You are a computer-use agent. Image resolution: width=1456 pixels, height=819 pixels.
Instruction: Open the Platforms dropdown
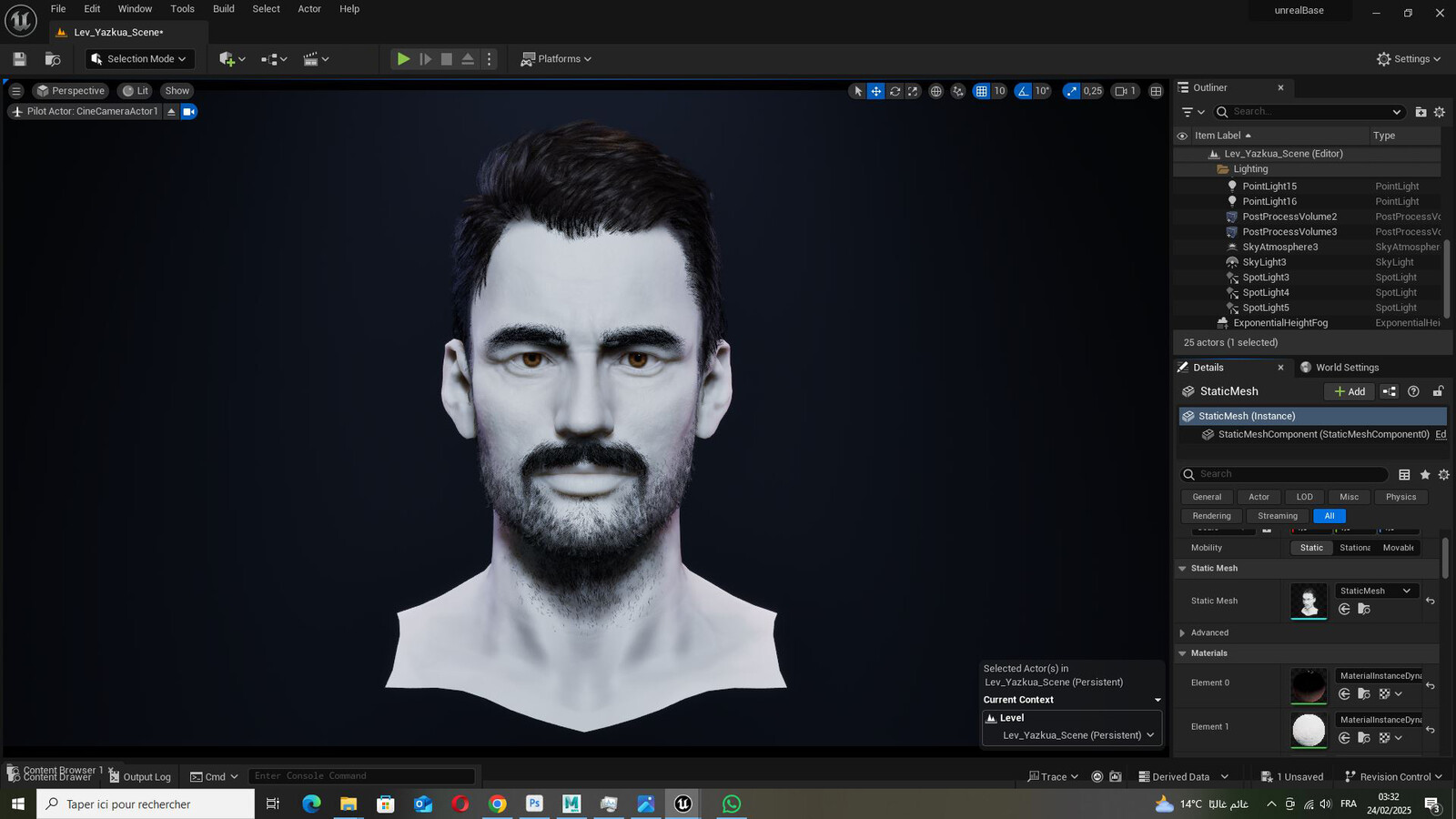555,59
